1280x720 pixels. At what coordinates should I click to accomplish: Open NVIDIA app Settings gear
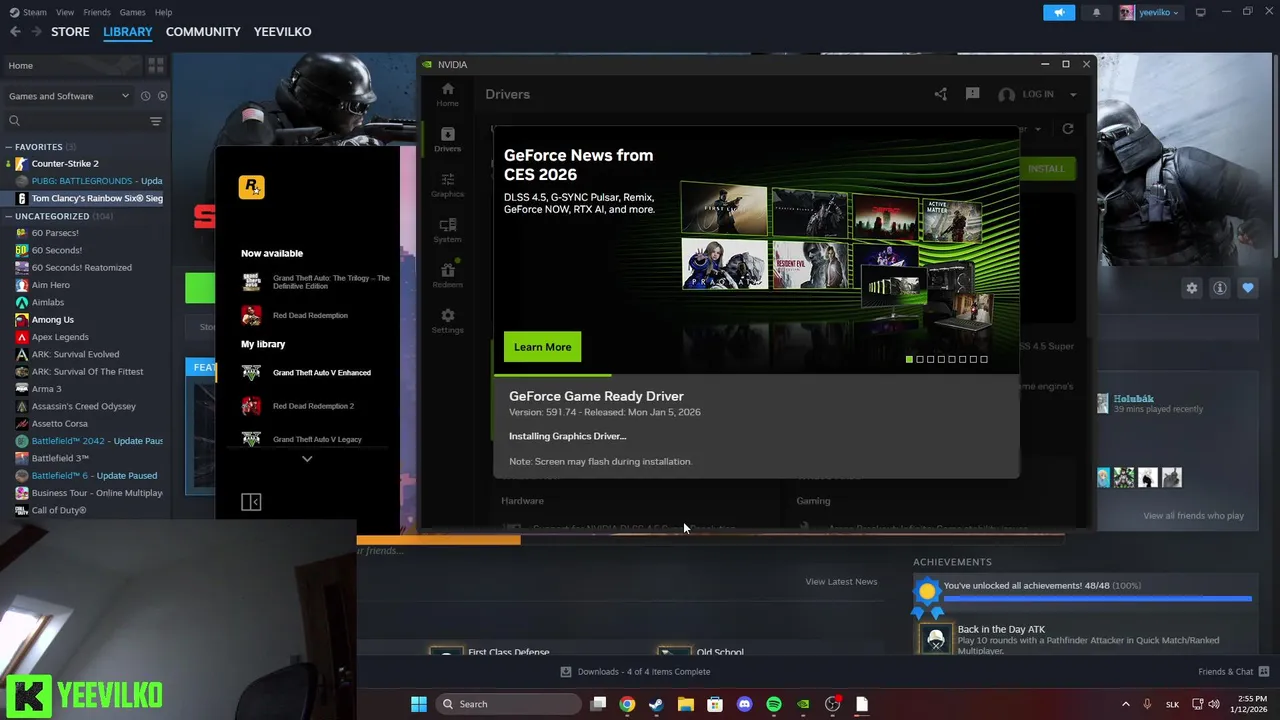pyautogui.click(x=447, y=320)
